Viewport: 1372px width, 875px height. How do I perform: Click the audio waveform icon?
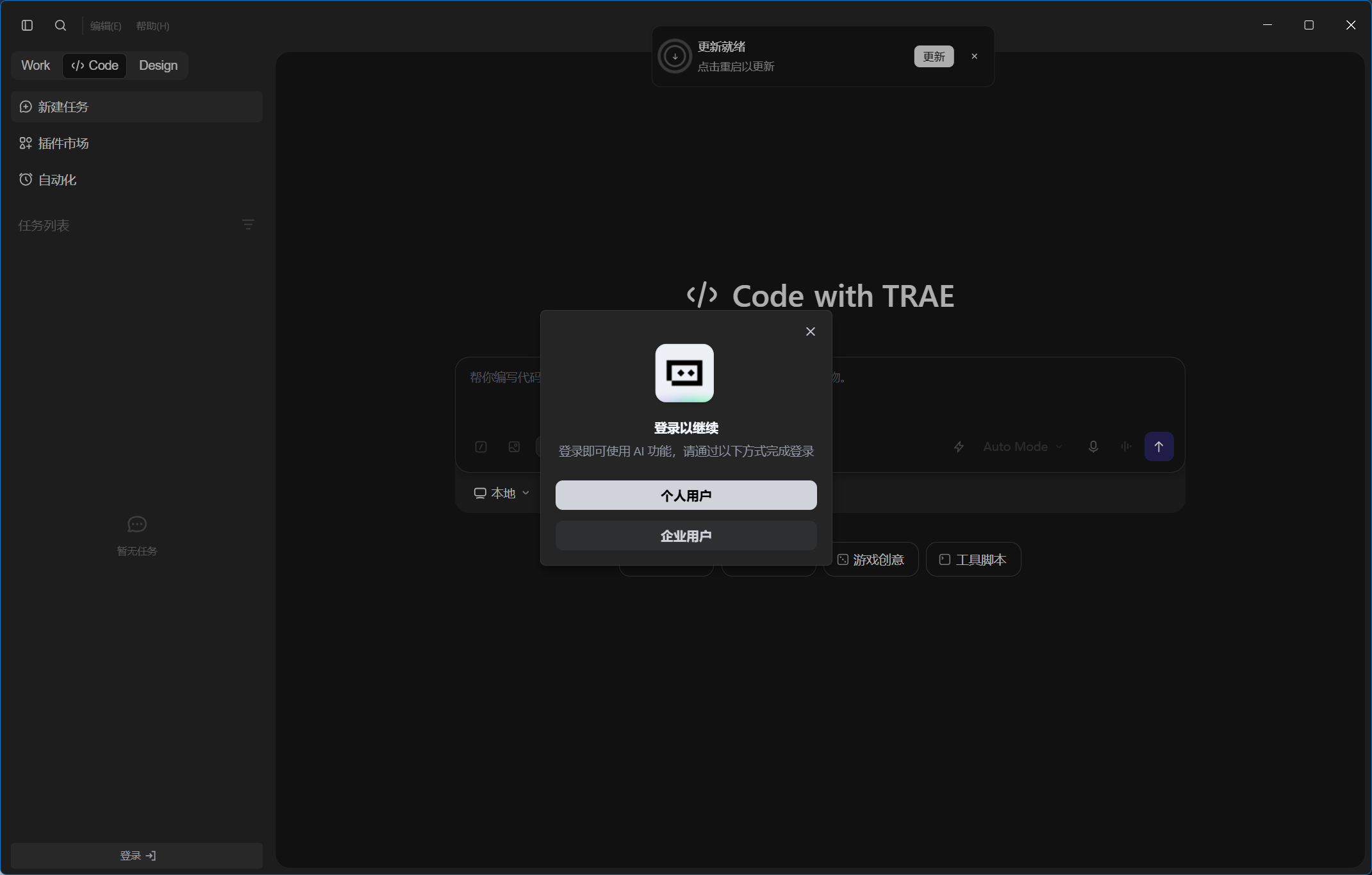click(1126, 447)
